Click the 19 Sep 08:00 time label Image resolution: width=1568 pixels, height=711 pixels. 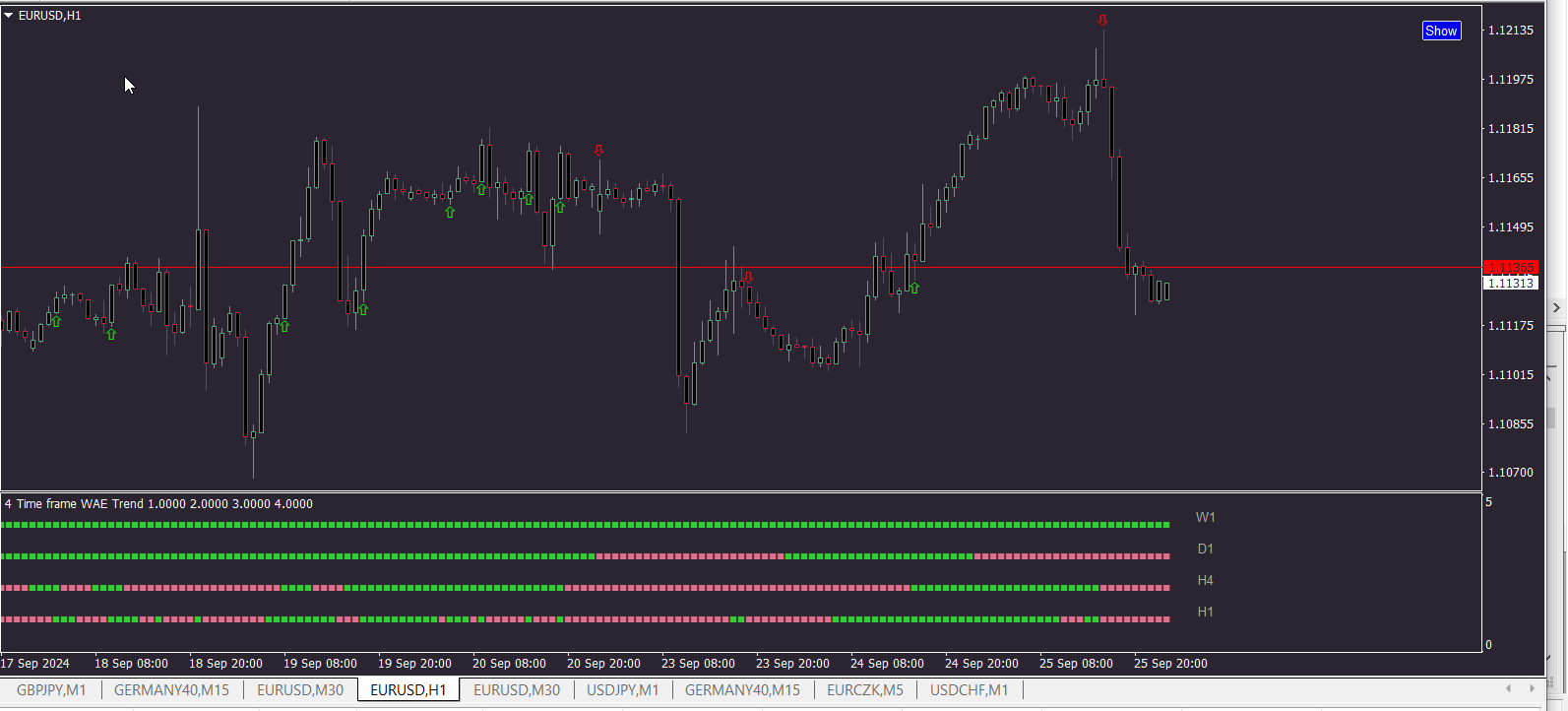pos(320,664)
